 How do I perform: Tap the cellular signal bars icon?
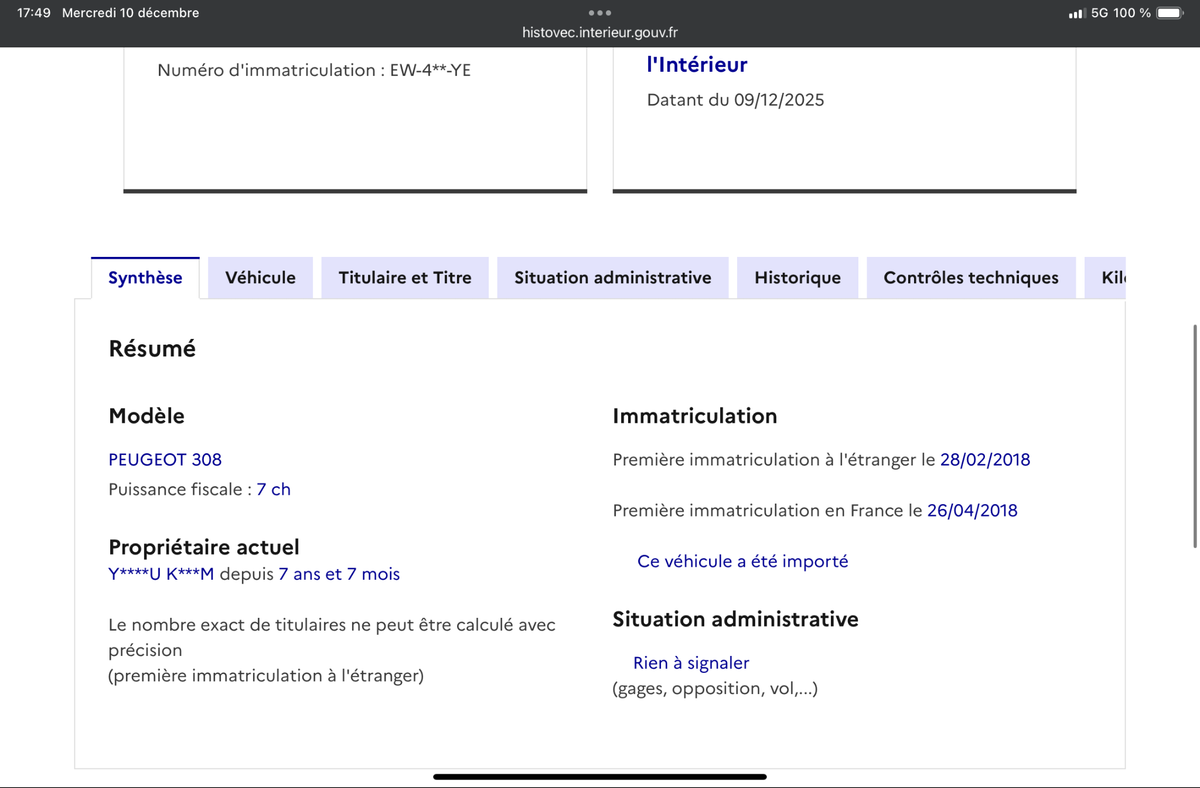click(x=1076, y=13)
